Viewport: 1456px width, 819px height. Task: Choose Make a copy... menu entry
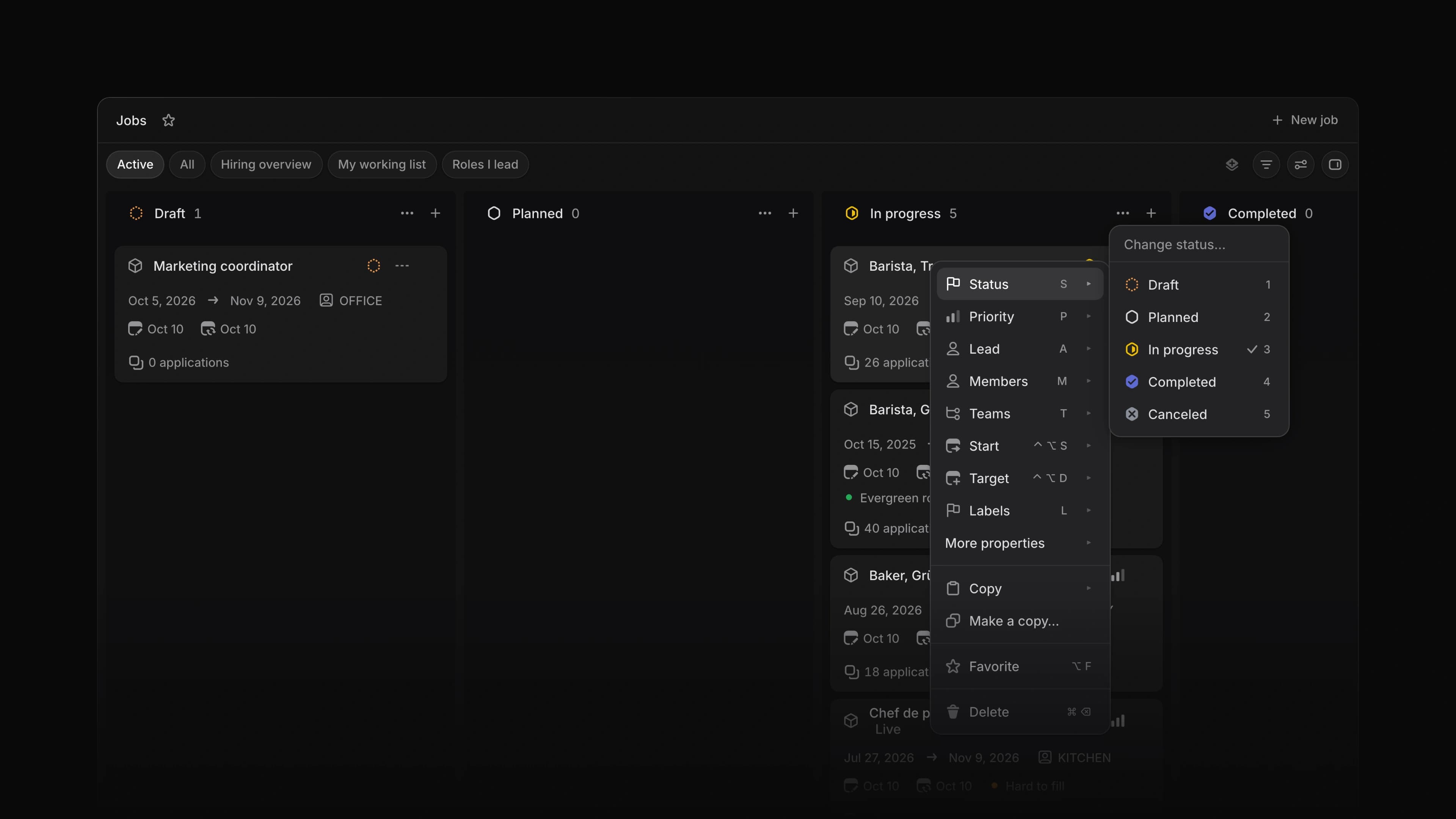[x=1020, y=621]
